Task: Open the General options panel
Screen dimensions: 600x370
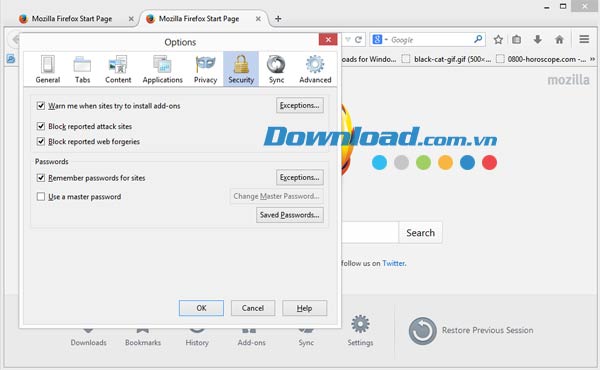Action: 48,69
